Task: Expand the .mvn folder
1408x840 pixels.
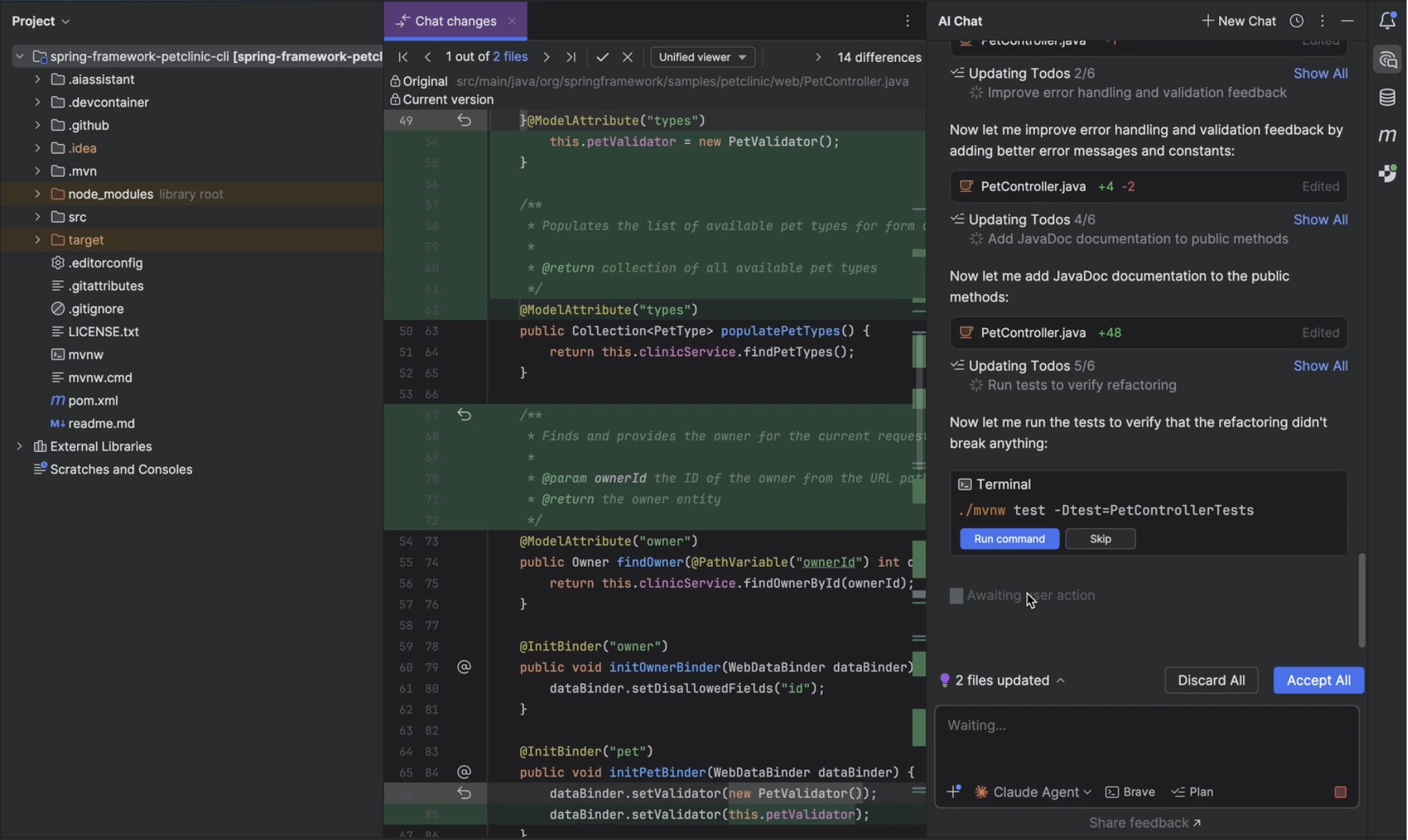Action: pyautogui.click(x=37, y=171)
